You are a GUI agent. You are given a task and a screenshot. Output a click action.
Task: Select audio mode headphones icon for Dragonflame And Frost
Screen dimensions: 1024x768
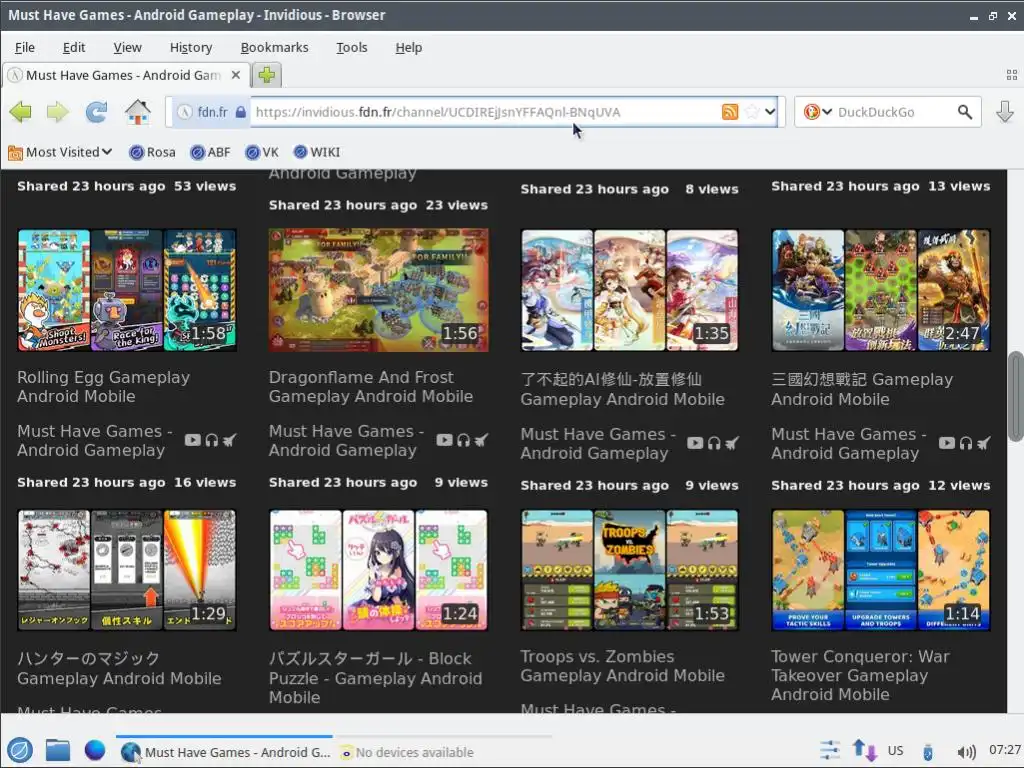coord(463,441)
